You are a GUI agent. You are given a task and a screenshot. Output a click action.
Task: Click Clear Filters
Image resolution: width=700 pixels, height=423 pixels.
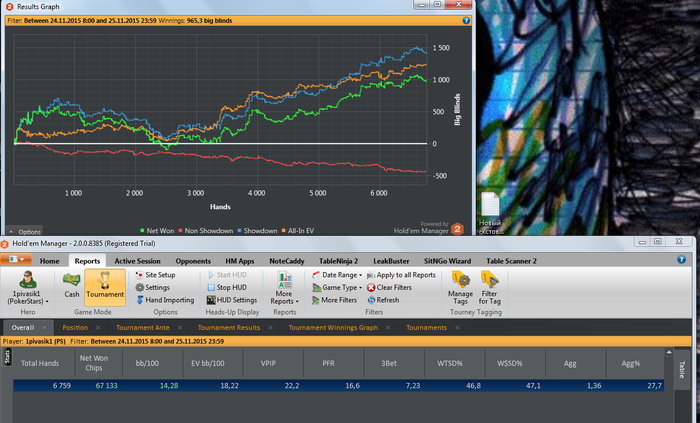389,287
